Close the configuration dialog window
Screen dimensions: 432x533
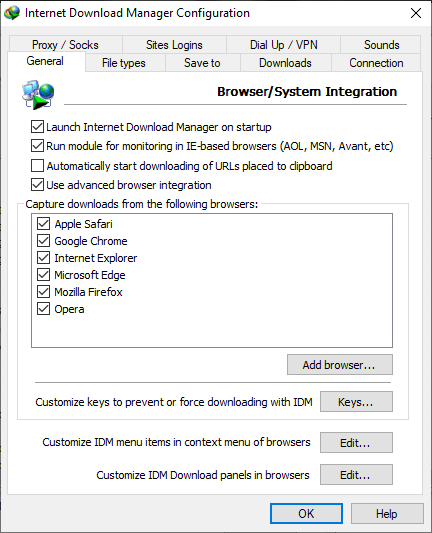pos(416,13)
